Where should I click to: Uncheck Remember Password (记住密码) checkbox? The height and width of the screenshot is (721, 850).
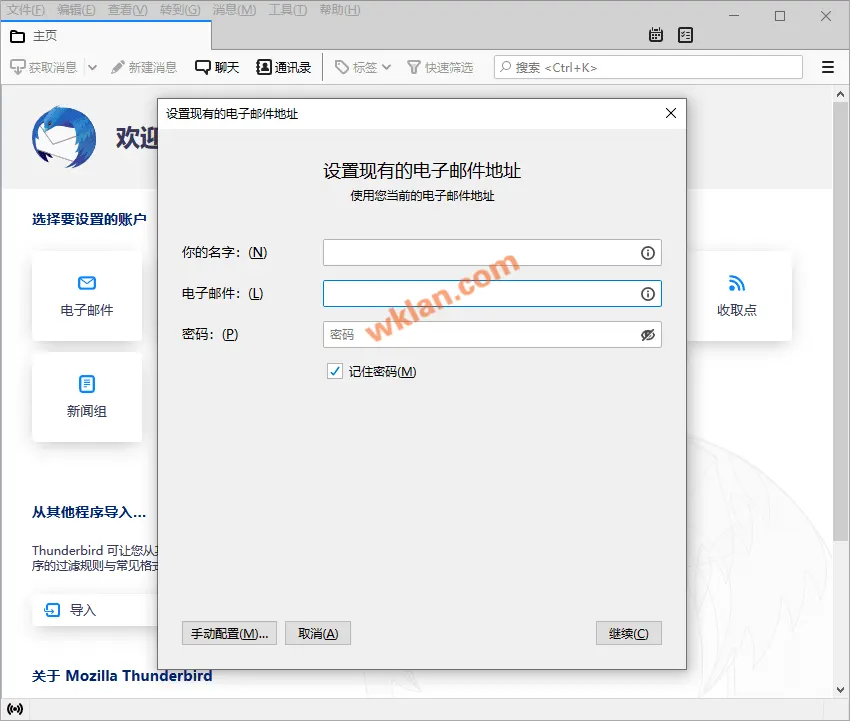(334, 371)
